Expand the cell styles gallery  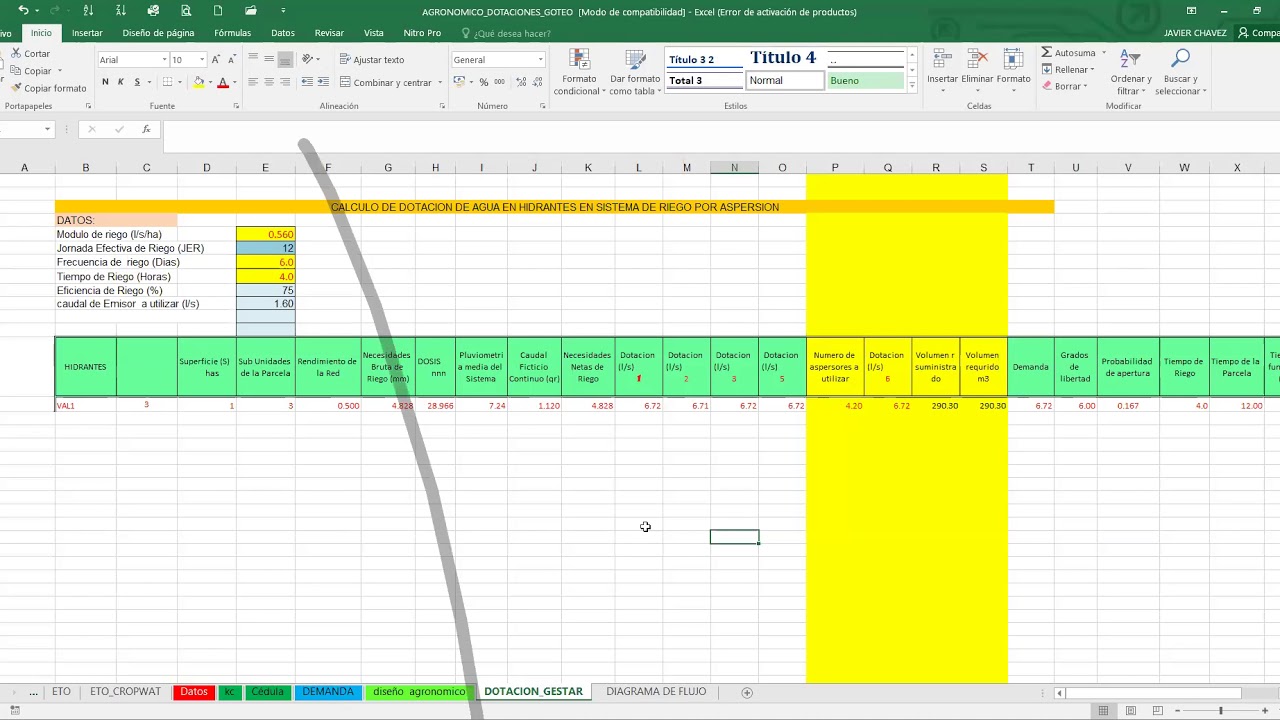tap(912, 87)
